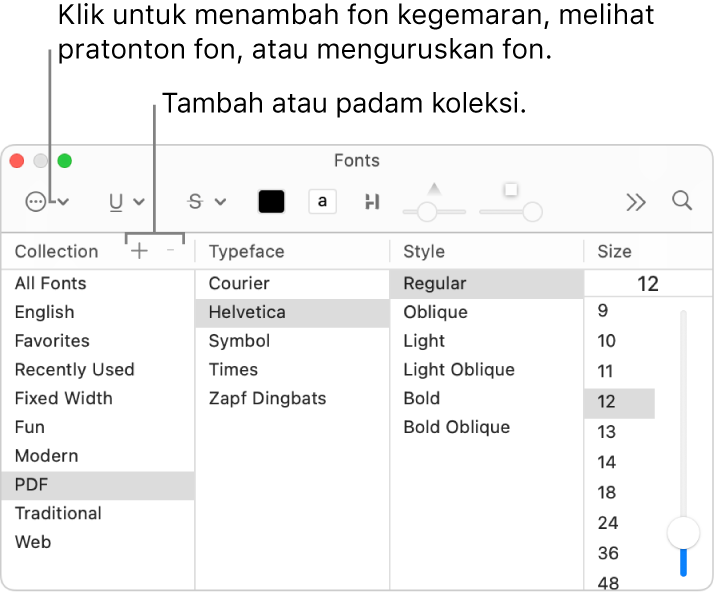This screenshot has width=716, height=593.
Task: Click the Collection column header
Action: tap(57, 252)
